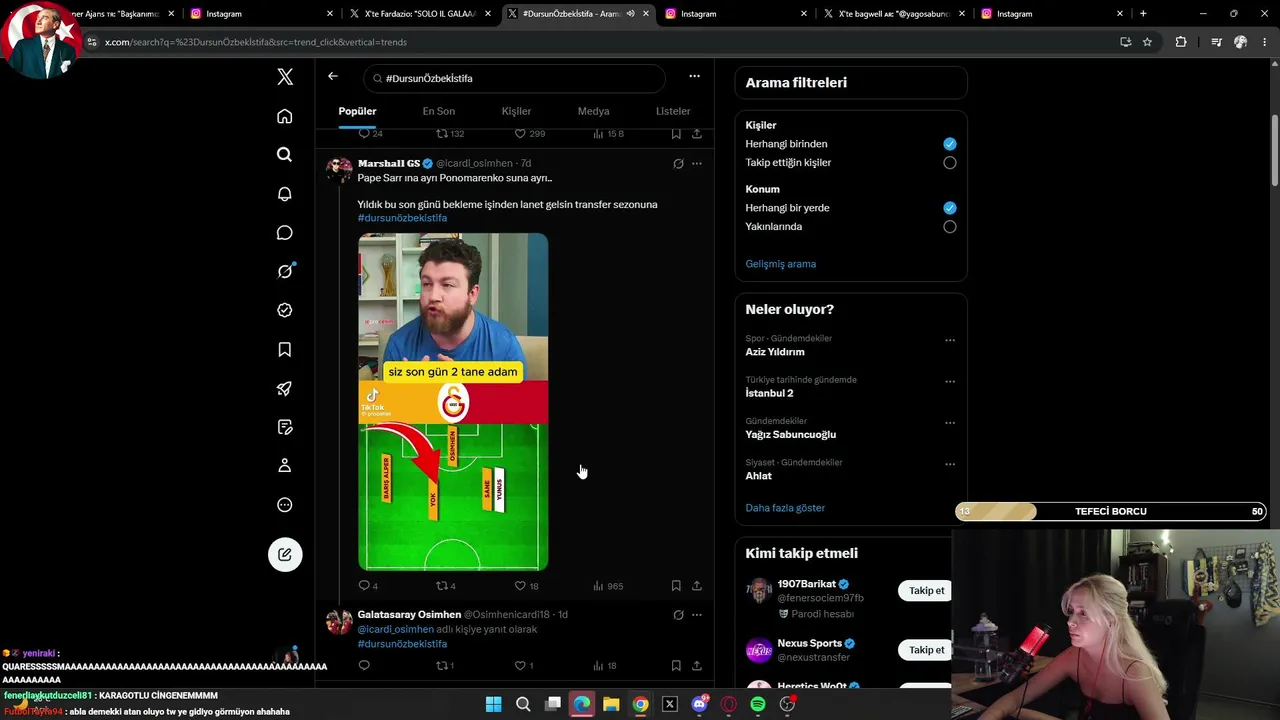Click the #DursunÖzbekİstifa search box

[x=515, y=78]
